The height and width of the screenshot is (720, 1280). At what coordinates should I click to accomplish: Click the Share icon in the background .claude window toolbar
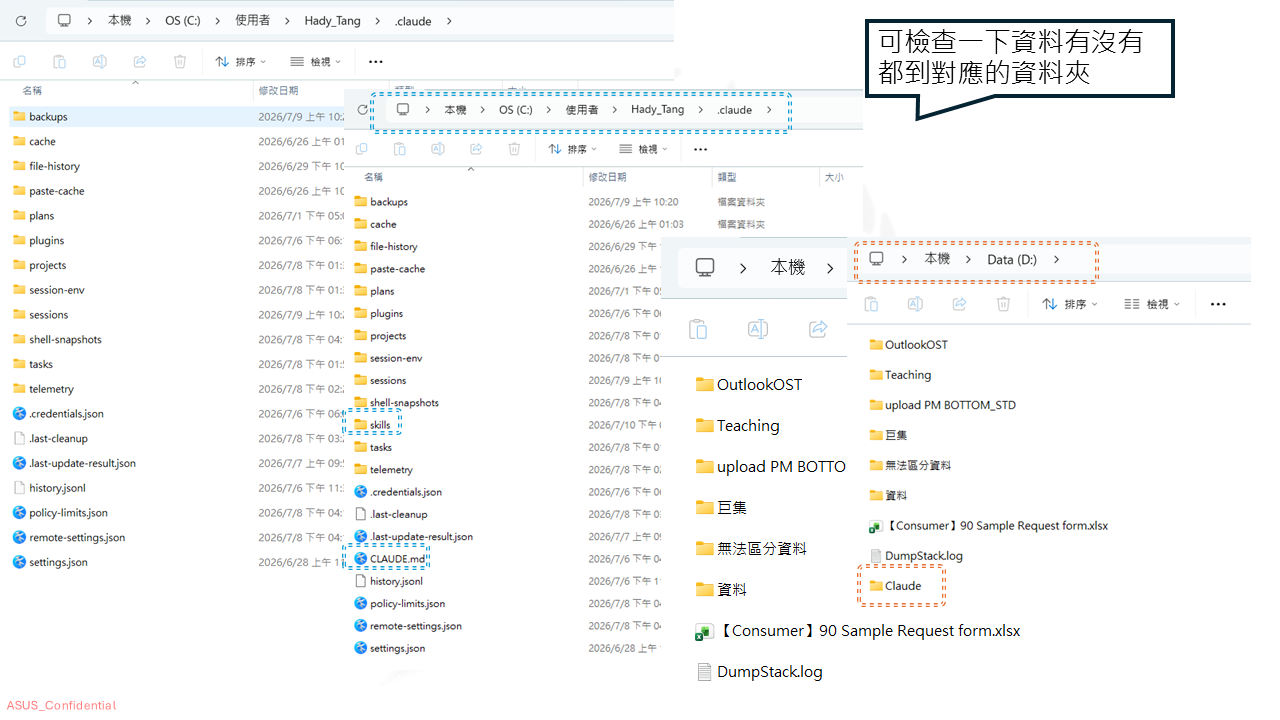140,62
